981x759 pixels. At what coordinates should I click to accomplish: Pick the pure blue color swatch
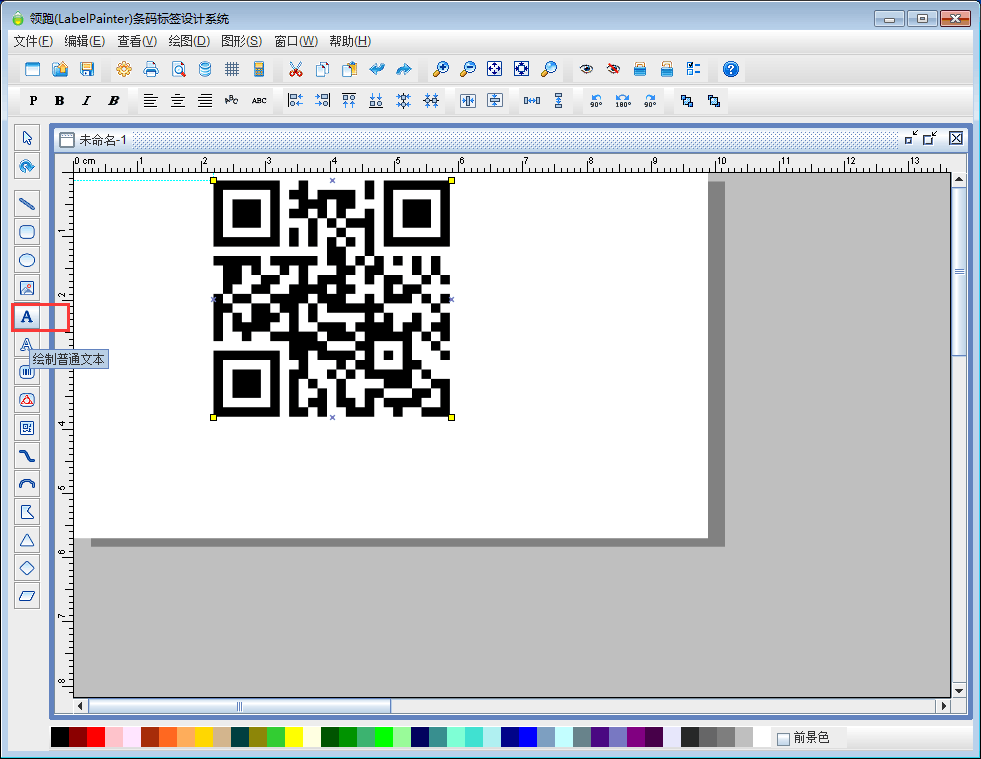[x=527, y=737]
